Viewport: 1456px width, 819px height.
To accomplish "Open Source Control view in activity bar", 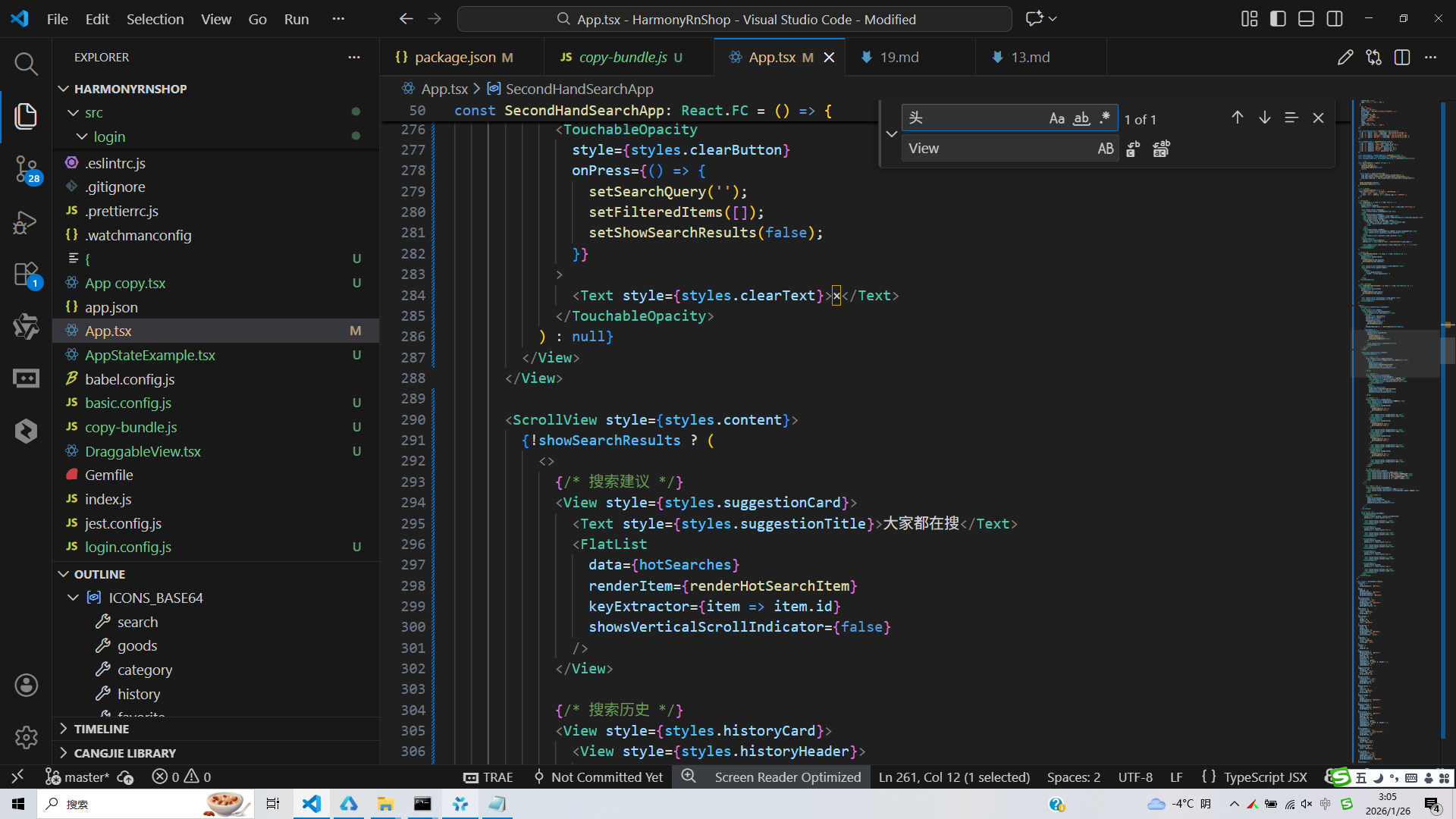I will [26, 168].
